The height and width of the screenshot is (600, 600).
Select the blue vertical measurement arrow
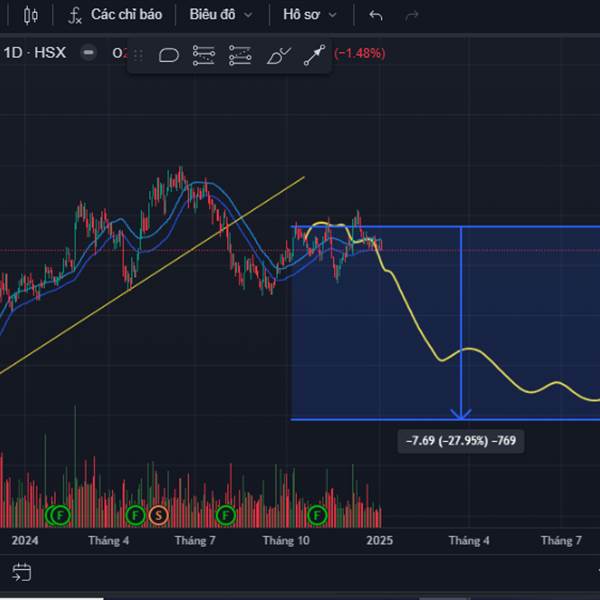click(x=461, y=321)
